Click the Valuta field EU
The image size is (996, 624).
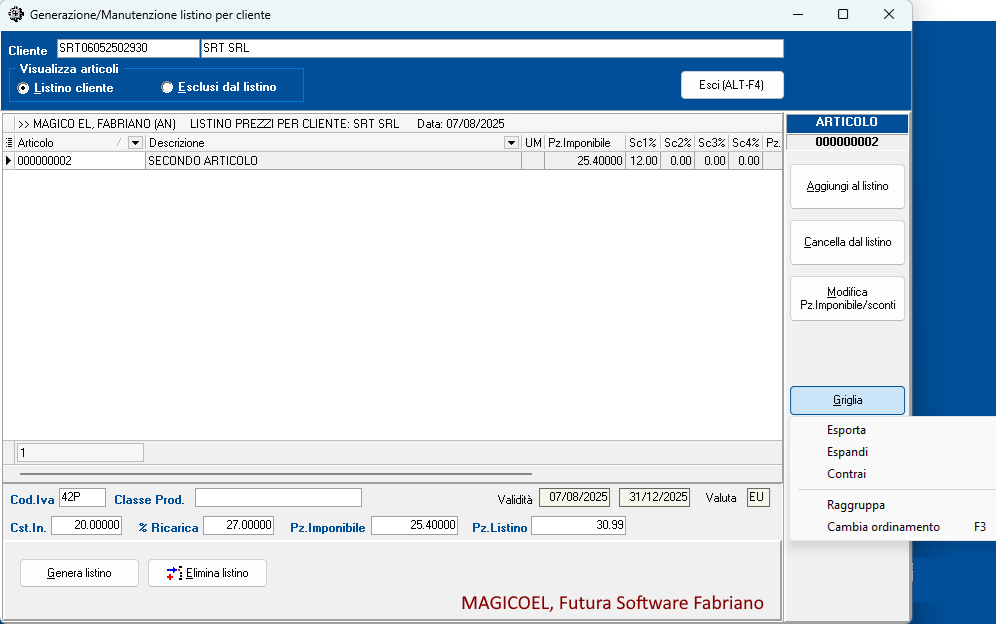pos(758,498)
